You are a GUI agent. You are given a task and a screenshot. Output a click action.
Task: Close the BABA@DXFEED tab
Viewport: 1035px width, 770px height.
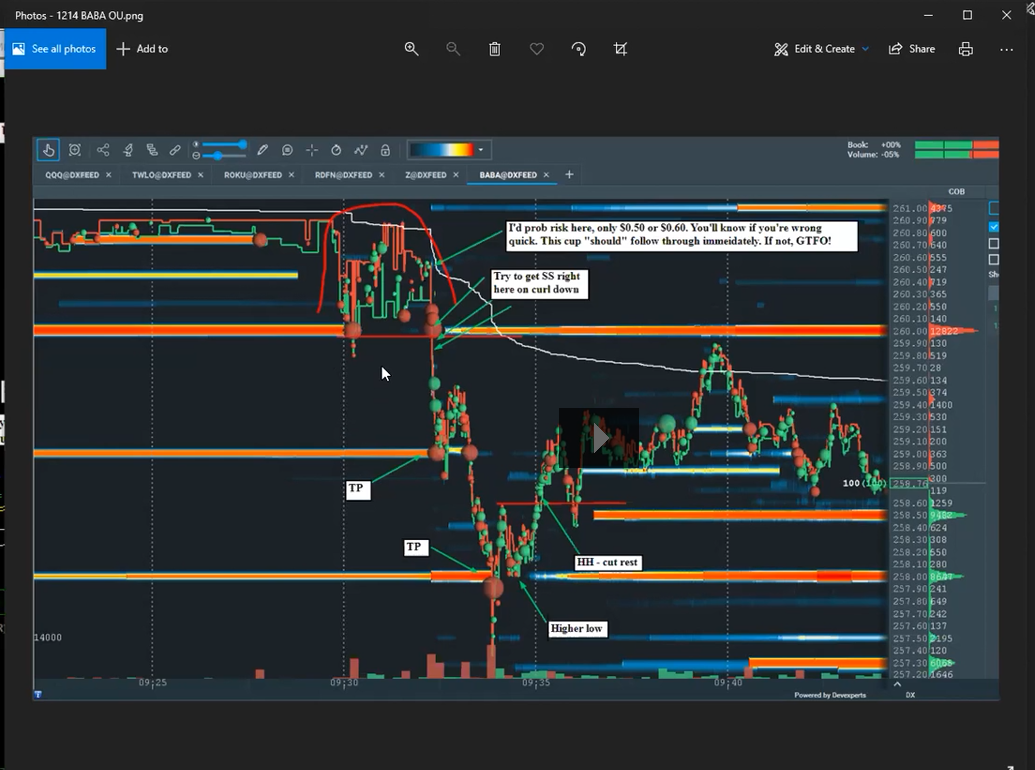(x=546, y=175)
